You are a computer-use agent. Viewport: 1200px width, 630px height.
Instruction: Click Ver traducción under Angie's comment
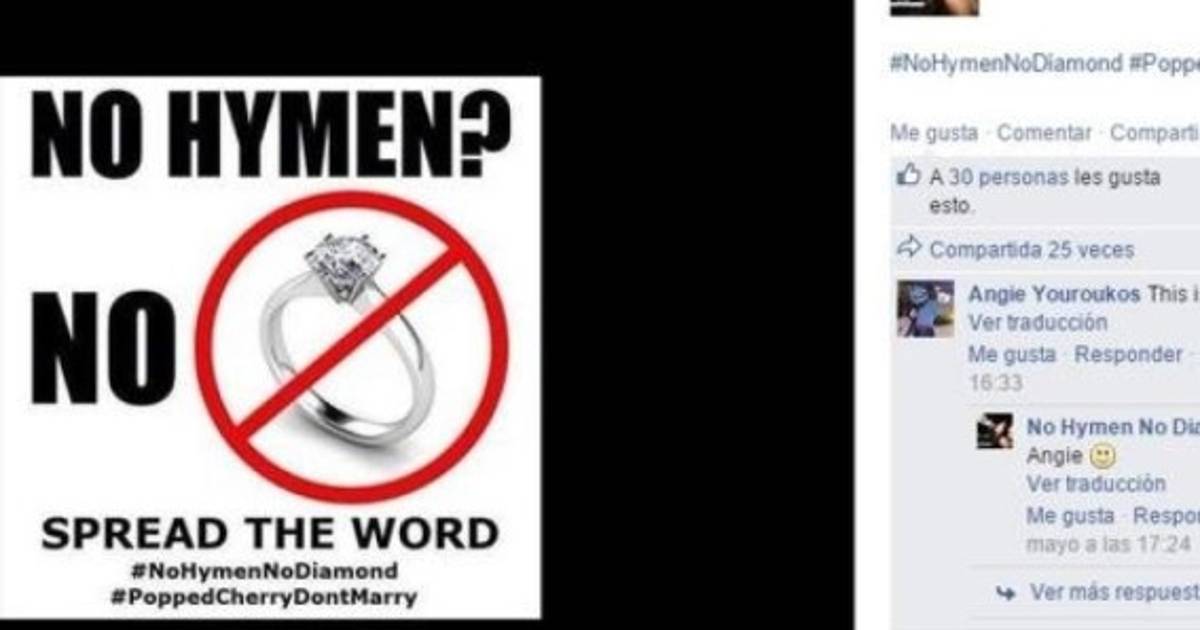pyautogui.click(x=1037, y=323)
